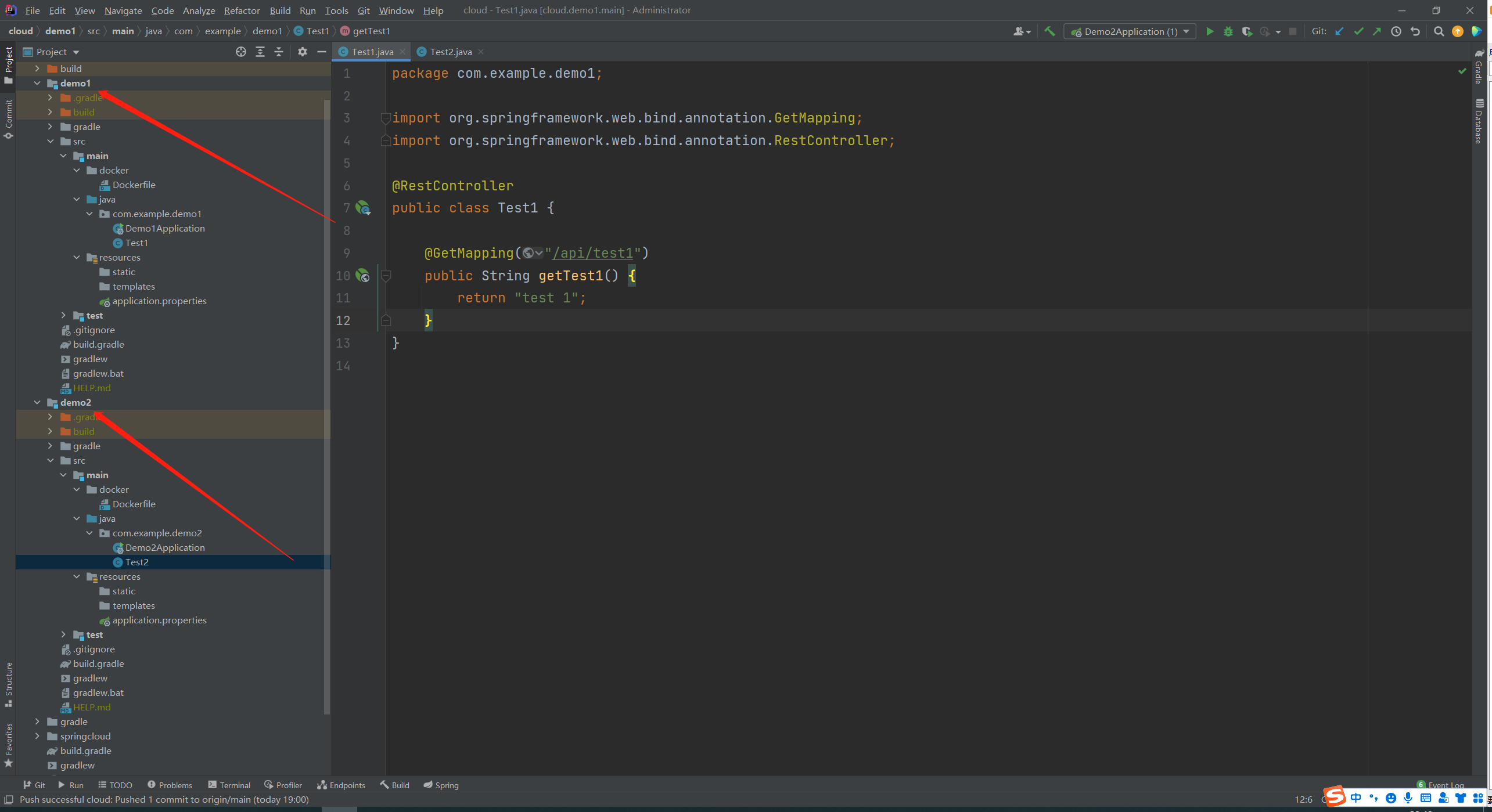Toggle the Commit tool window
Image resolution: width=1492 pixels, height=812 pixels.
(x=9, y=119)
